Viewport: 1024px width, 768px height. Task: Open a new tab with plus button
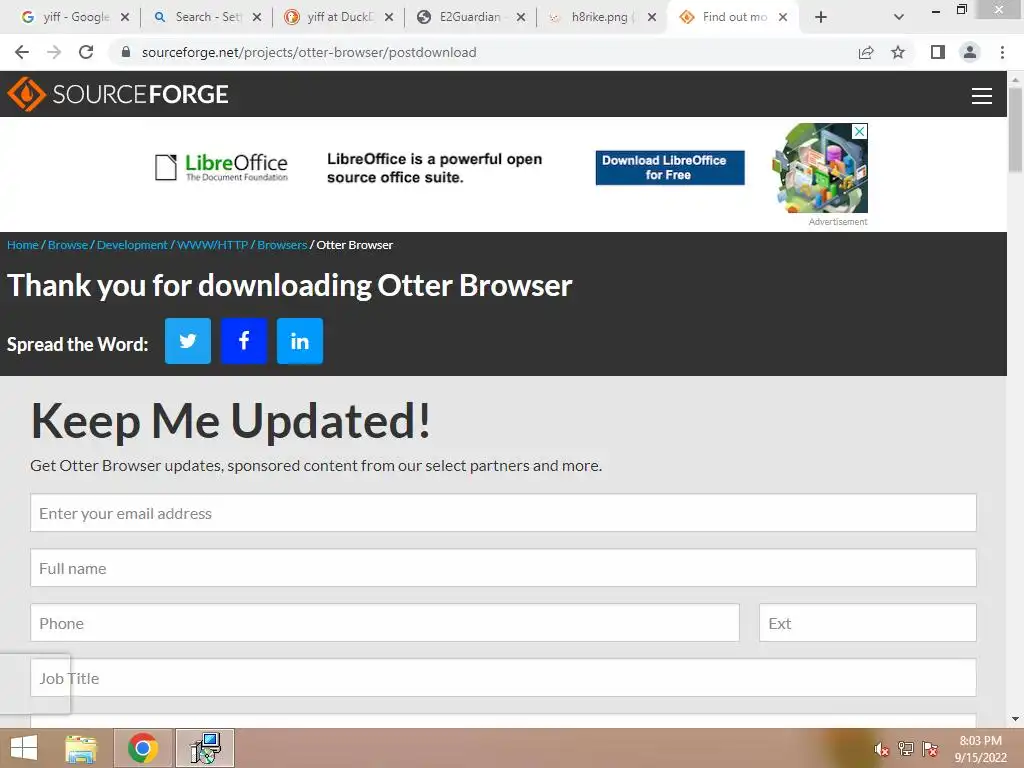(x=821, y=17)
